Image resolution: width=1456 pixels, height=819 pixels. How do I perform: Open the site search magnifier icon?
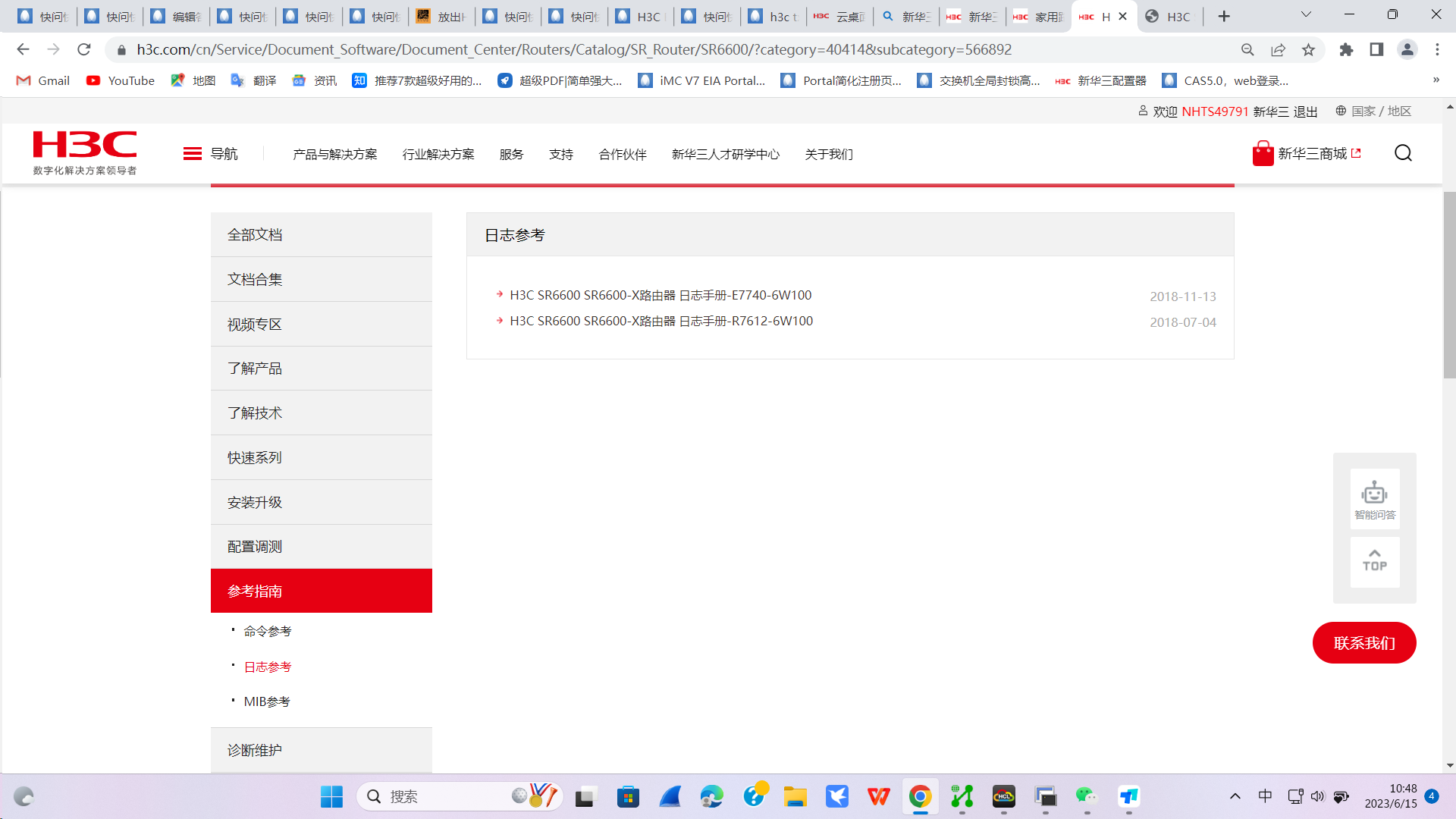click(x=1403, y=154)
